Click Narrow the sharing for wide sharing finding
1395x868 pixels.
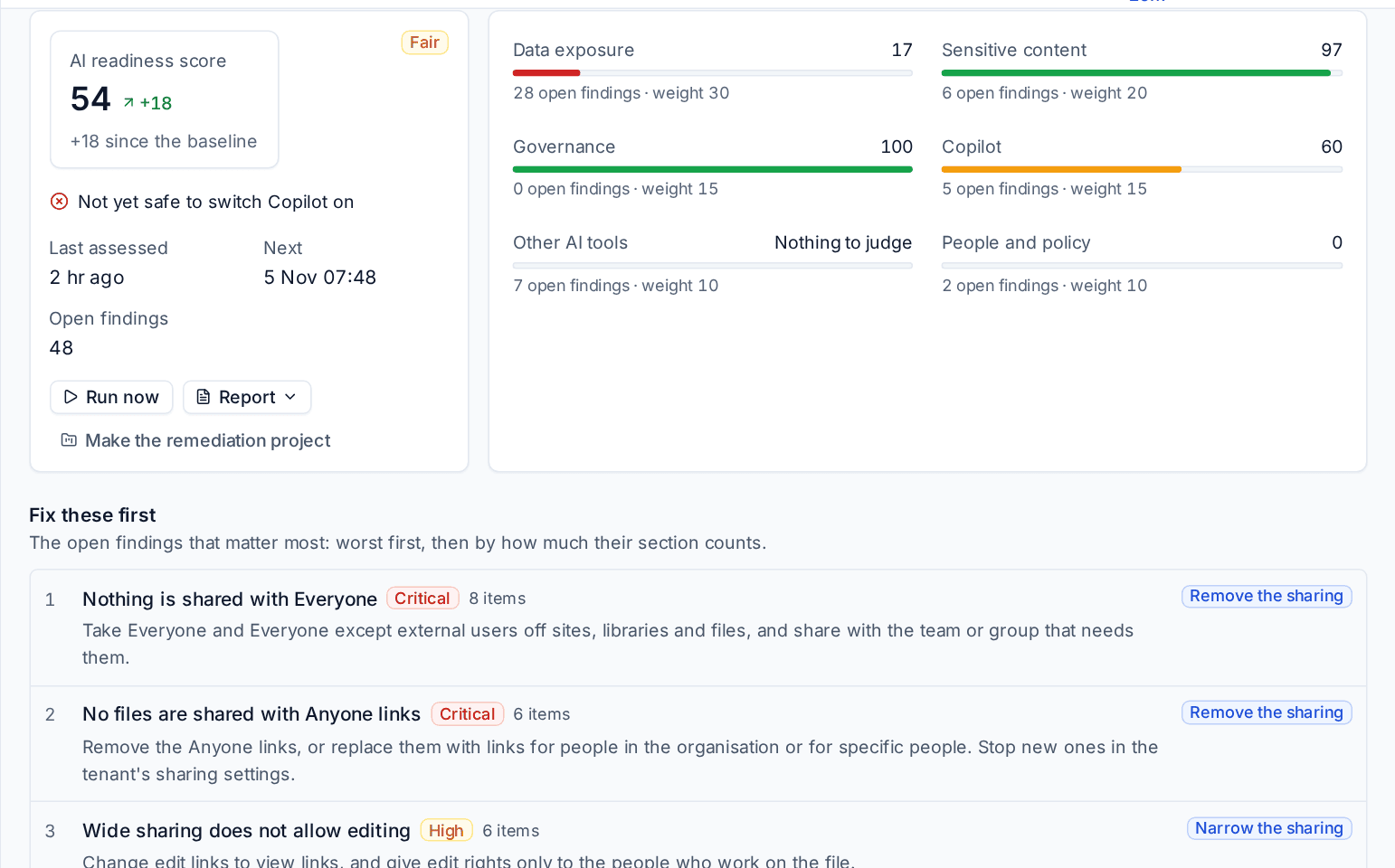pos(1269,828)
